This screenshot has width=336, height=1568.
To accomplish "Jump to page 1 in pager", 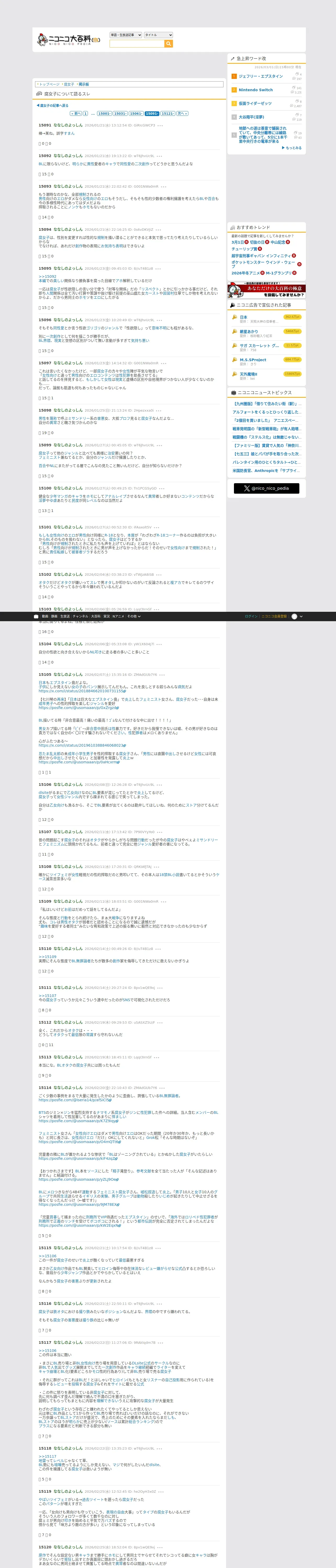I will click(x=85, y=113).
